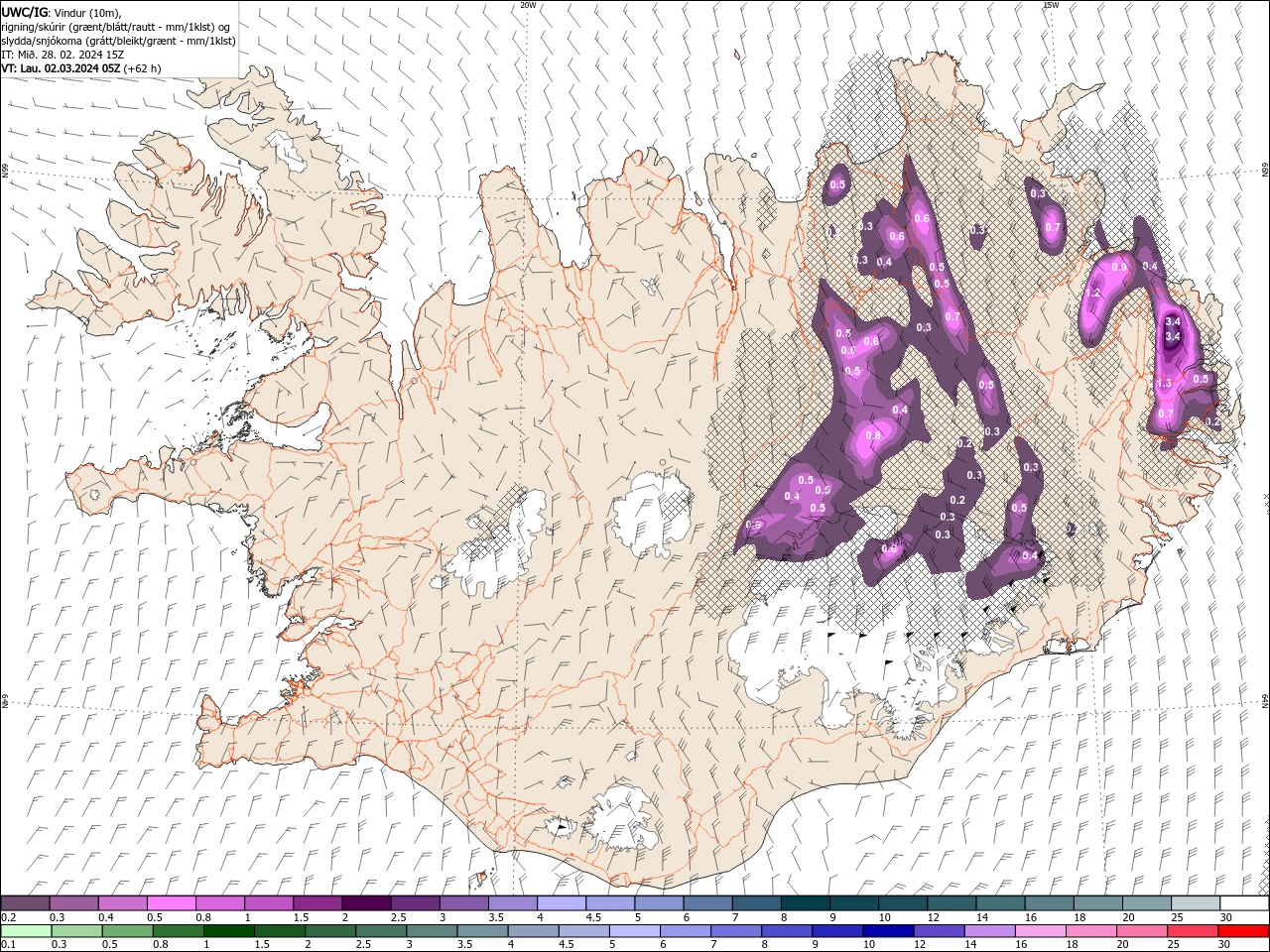The height and width of the screenshot is (952, 1270).
Task: Click the palest green swatch above the 0.1 label
Action: 27,931
